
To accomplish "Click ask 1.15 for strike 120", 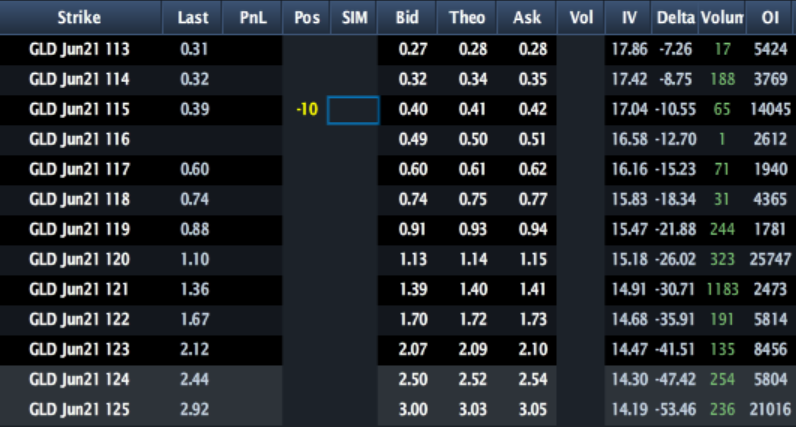I will click(533, 259).
